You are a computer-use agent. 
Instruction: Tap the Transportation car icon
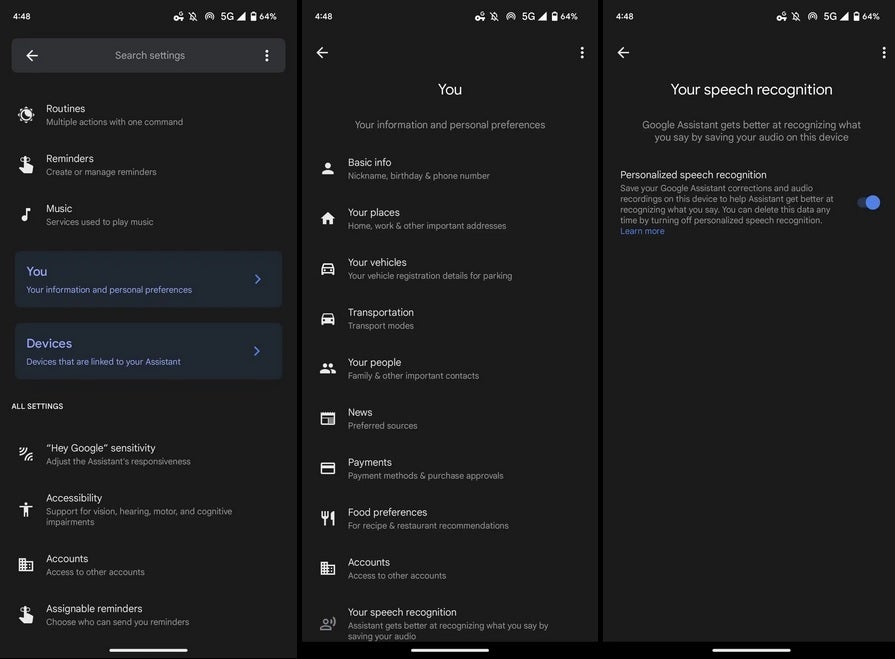[x=328, y=318]
